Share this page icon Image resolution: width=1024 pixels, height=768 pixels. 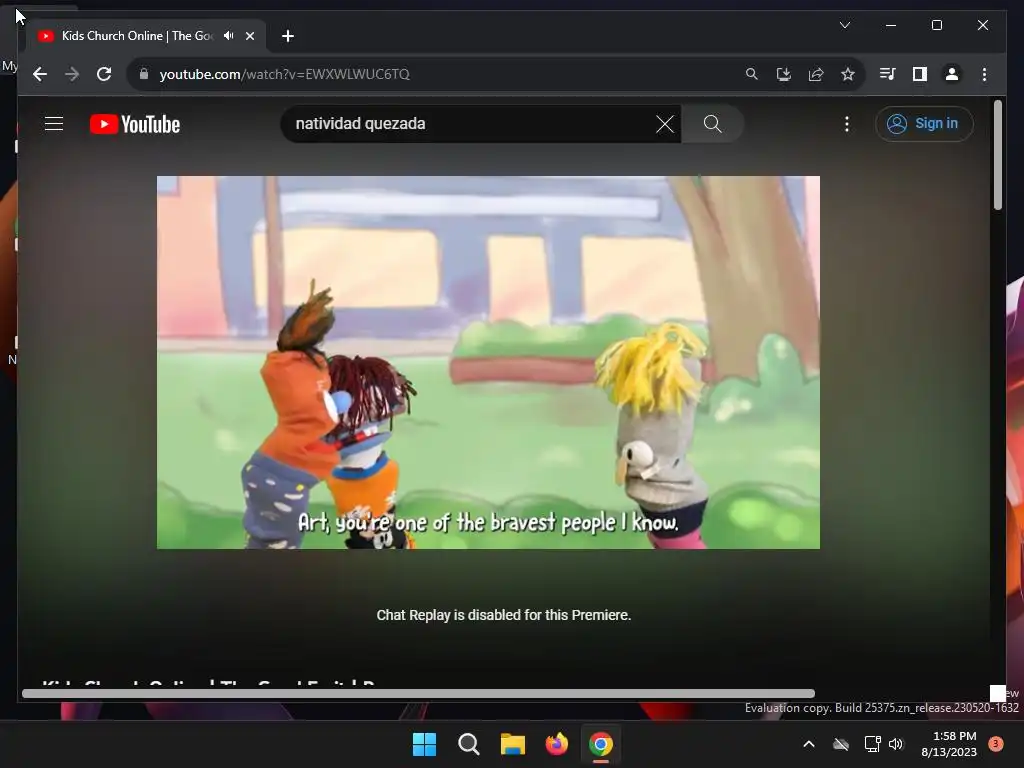pyautogui.click(x=816, y=74)
